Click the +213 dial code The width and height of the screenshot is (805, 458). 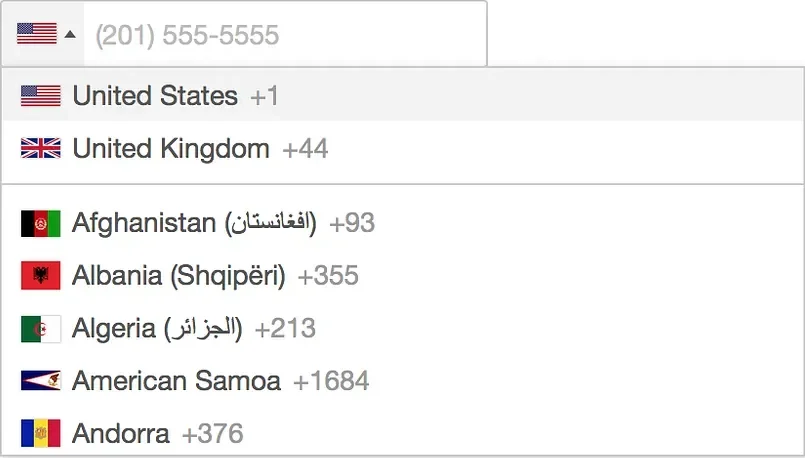[x=285, y=328]
